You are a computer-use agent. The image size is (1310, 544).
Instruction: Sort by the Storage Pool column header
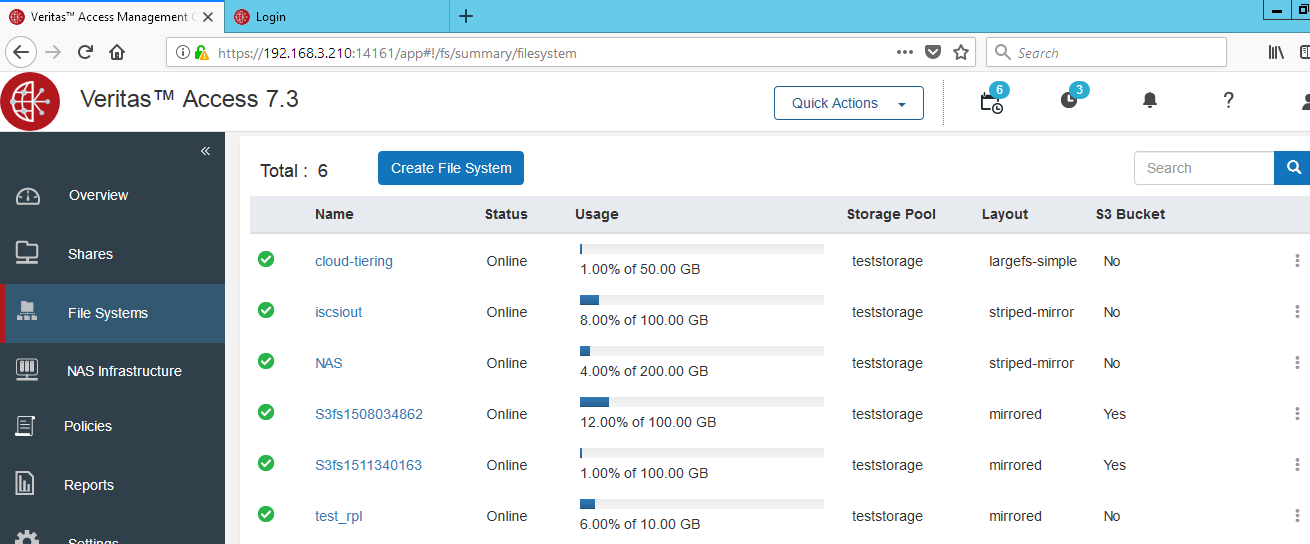891,214
